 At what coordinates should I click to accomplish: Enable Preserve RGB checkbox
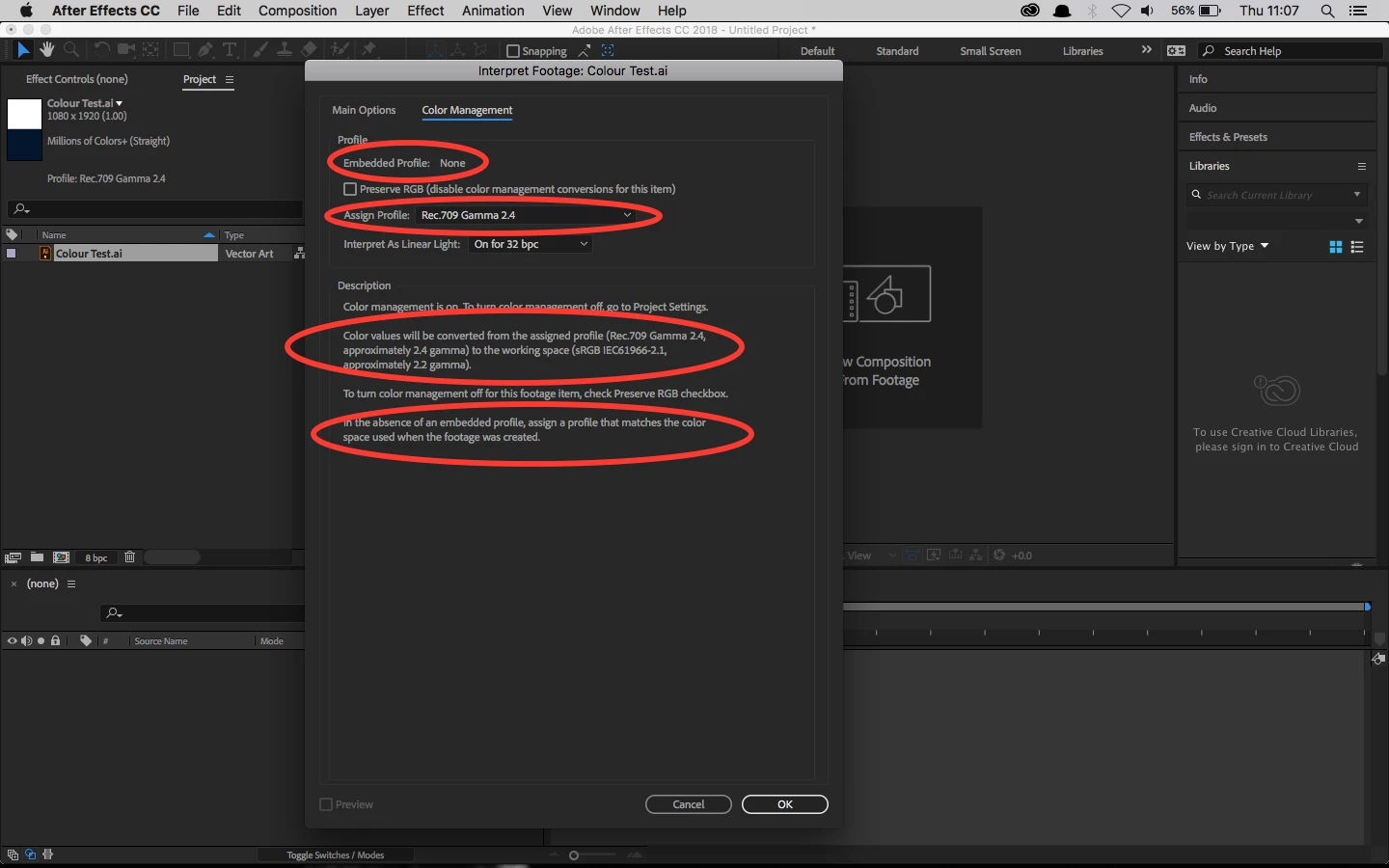tap(350, 189)
